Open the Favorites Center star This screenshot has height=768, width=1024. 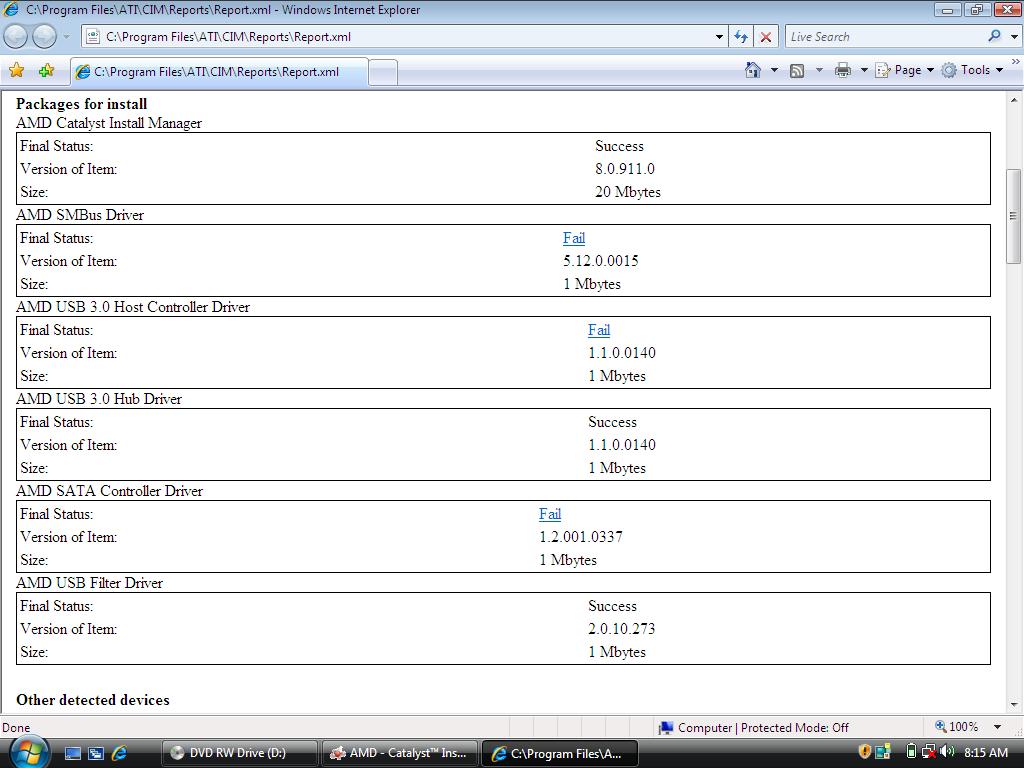click(17, 71)
